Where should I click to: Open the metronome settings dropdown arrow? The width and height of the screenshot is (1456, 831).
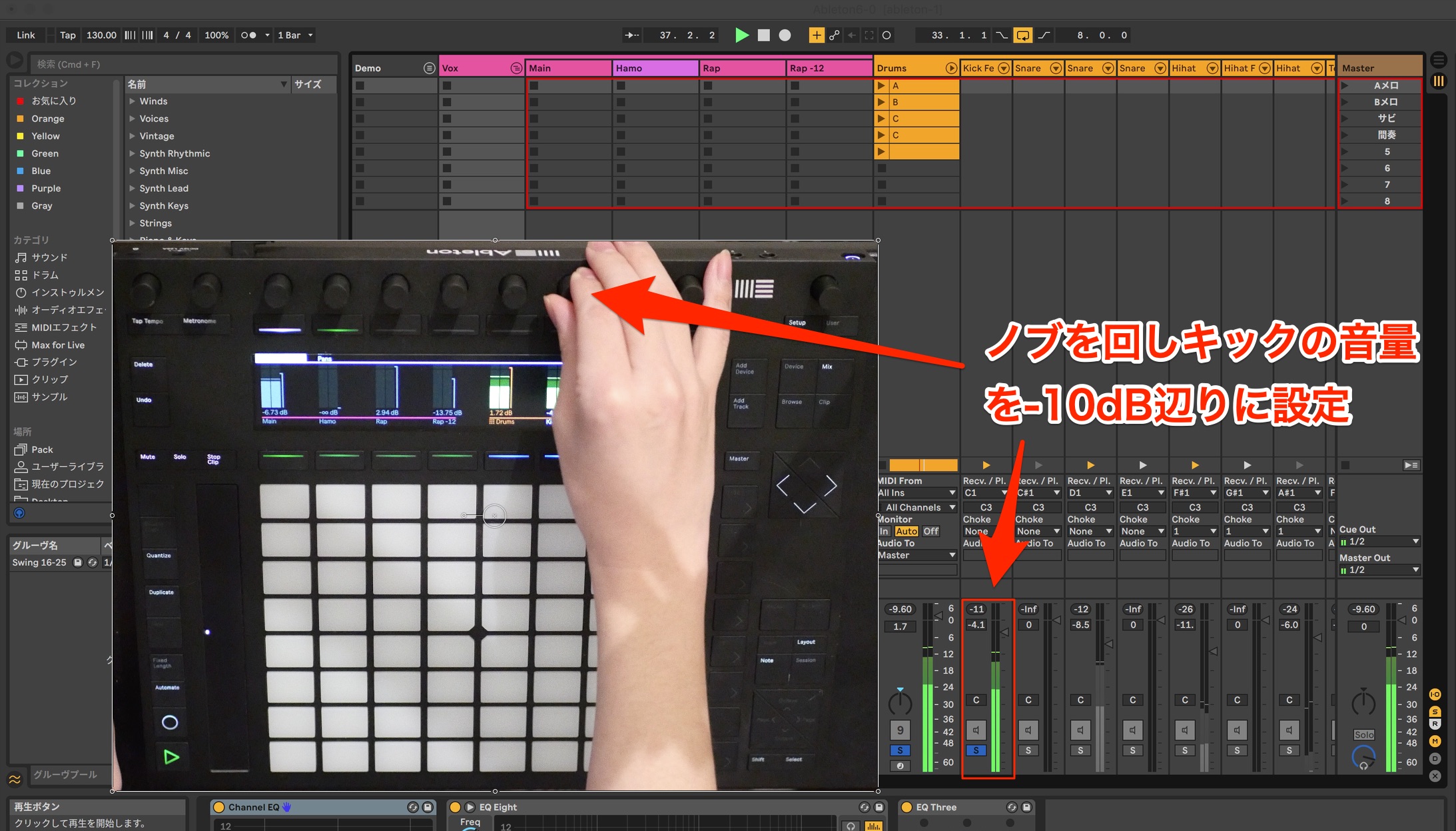point(267,35)
